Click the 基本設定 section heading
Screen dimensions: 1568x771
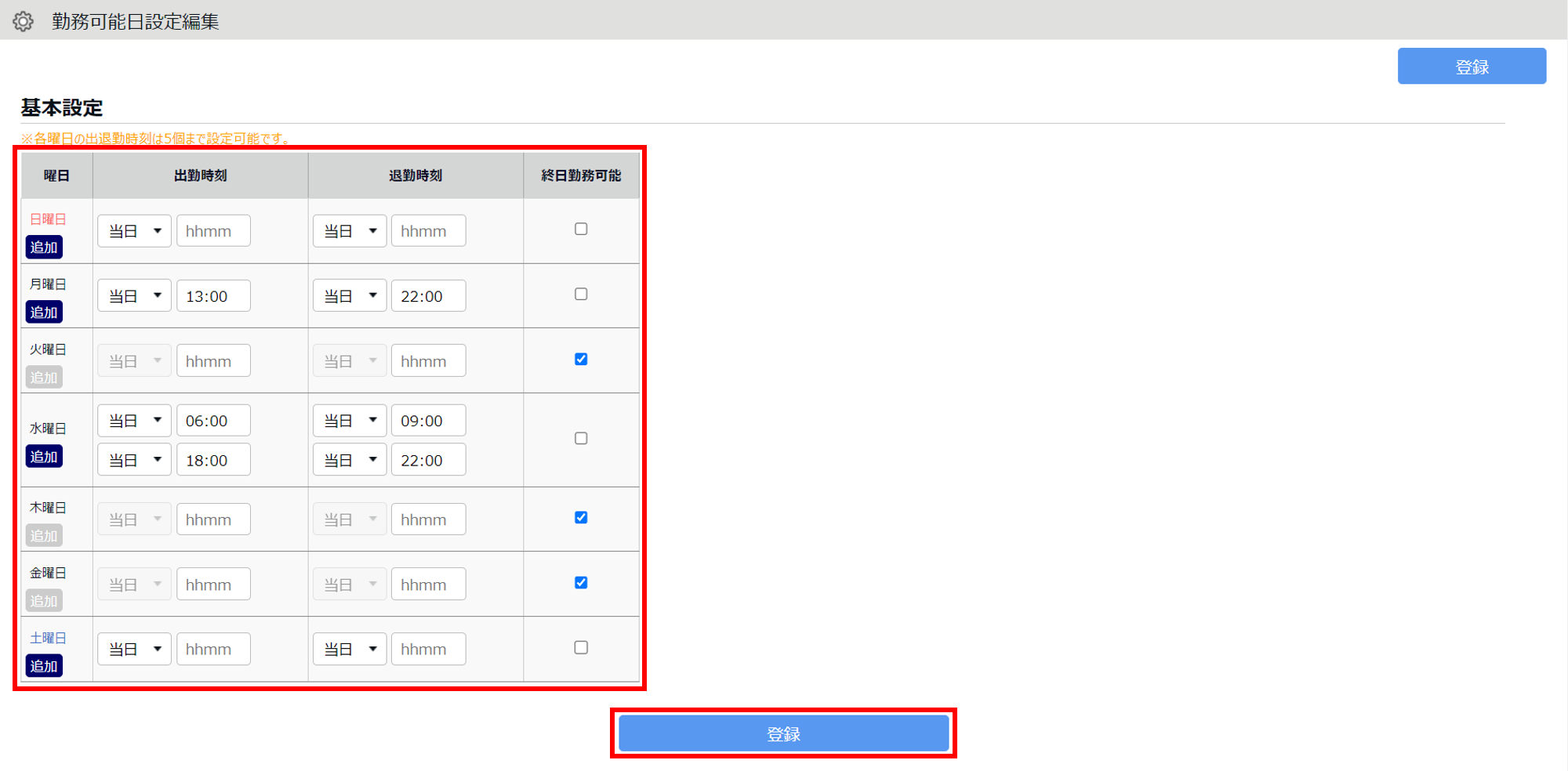coord(62,107)
